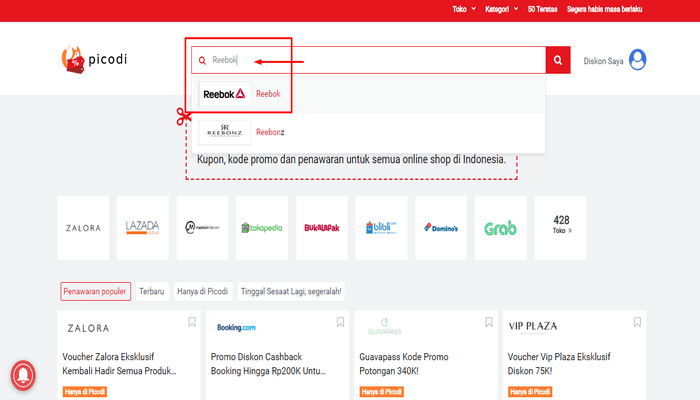Bookmark the Booking.com promo card
700x400 pixels.
(340, 322)
